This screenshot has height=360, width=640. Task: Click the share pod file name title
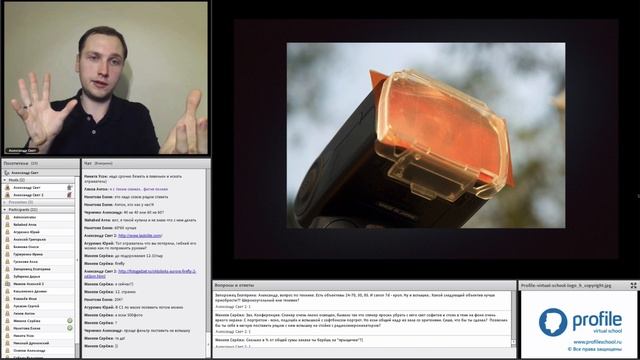point(566,286)
